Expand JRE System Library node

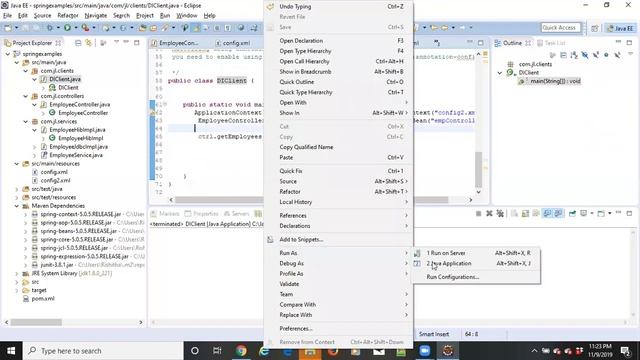coord(17,273)
